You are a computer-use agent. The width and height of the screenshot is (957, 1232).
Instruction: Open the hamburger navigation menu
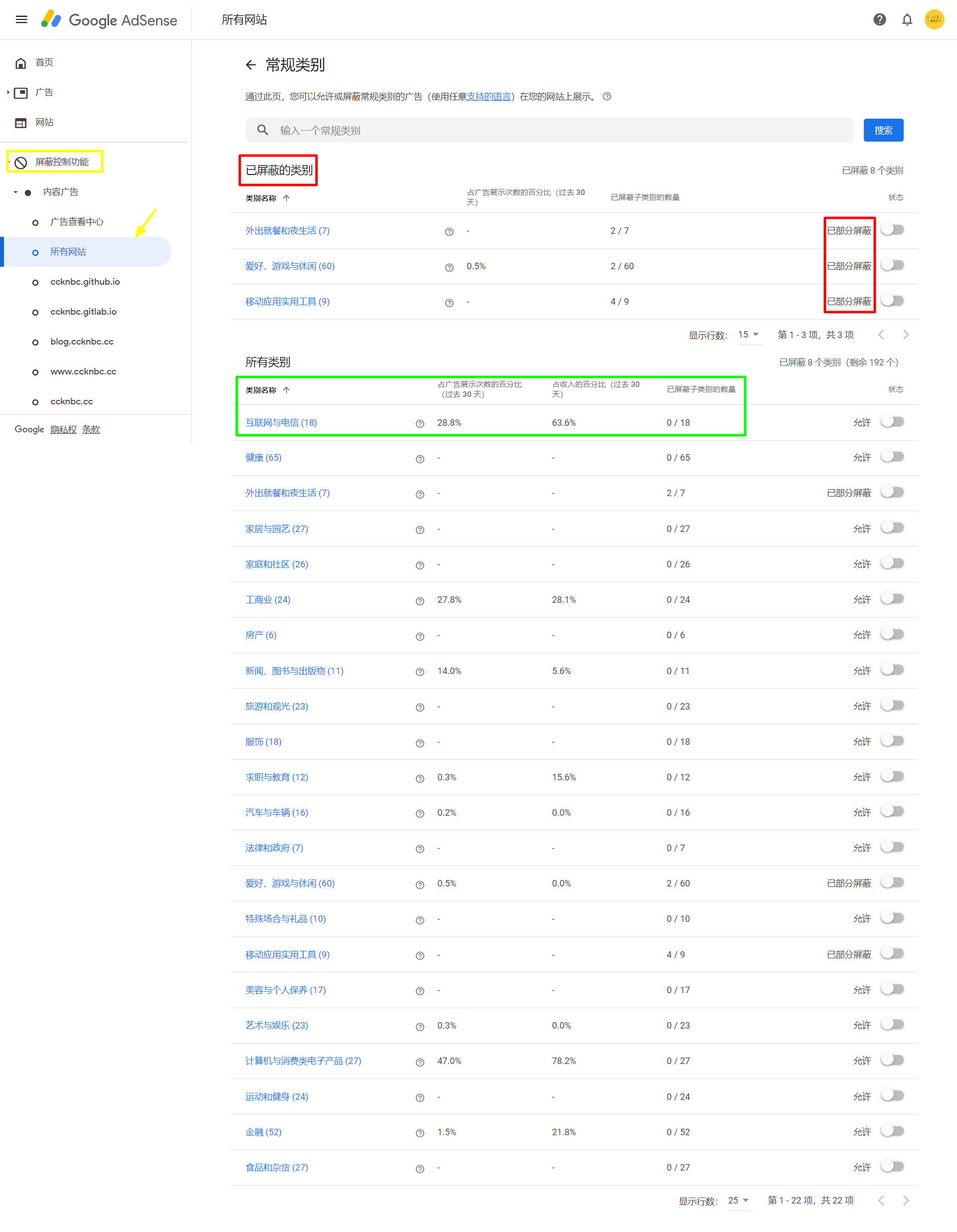[x=21, y=19]
